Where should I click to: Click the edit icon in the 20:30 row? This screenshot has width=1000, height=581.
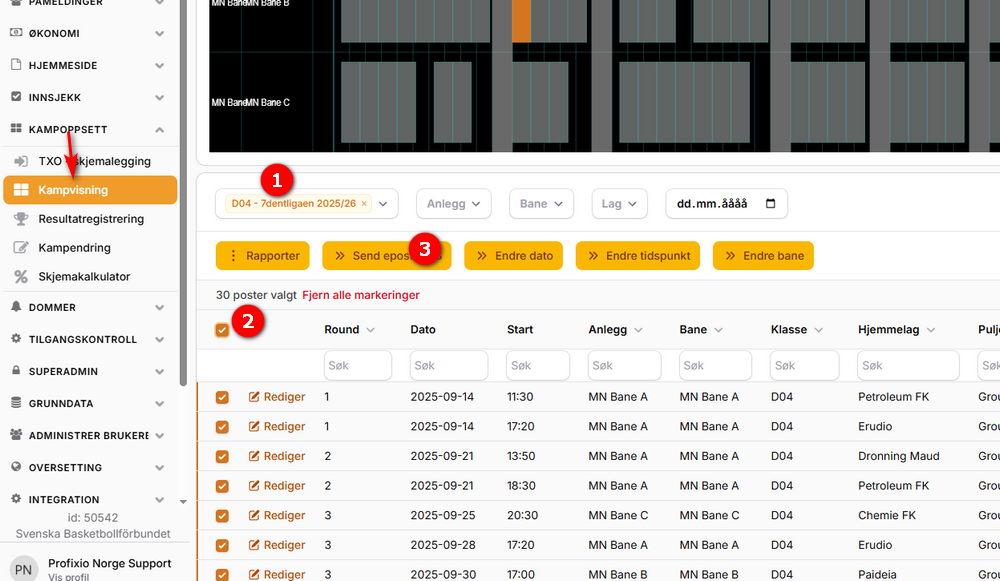[254, 515]
